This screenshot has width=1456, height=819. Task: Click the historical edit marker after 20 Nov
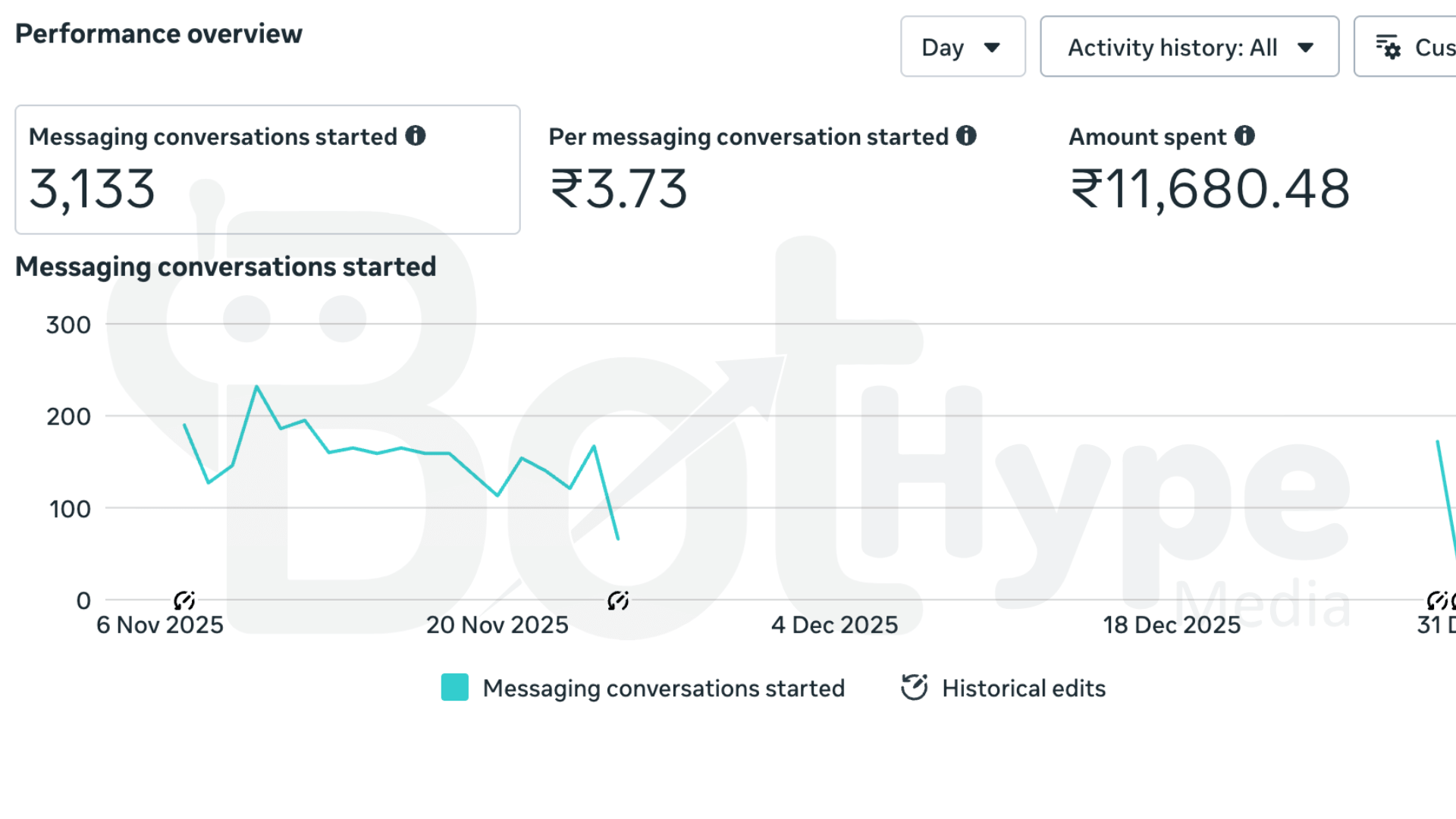coord(618,601)
